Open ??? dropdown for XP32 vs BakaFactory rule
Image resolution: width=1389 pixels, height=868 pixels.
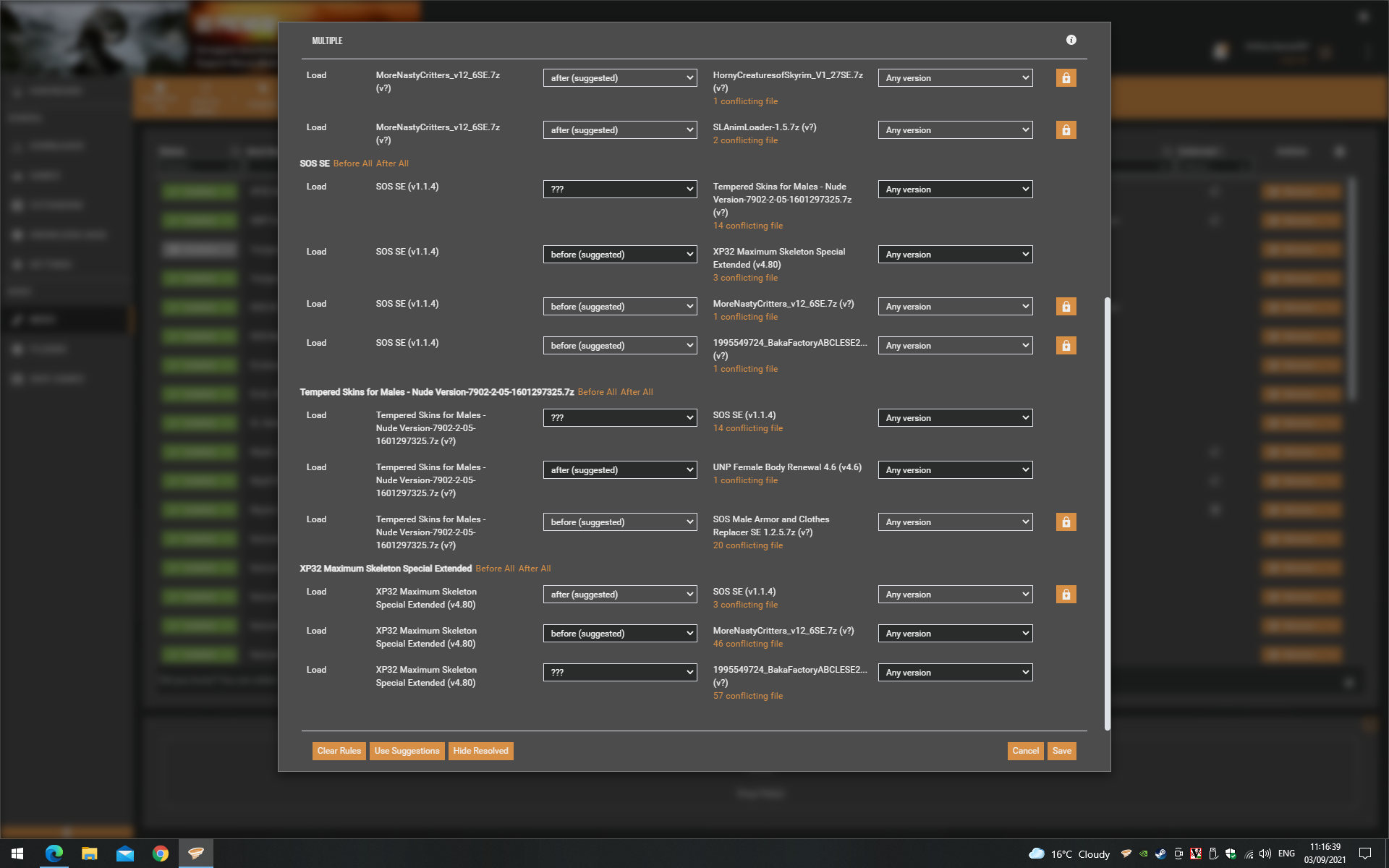tap(620, 673)
